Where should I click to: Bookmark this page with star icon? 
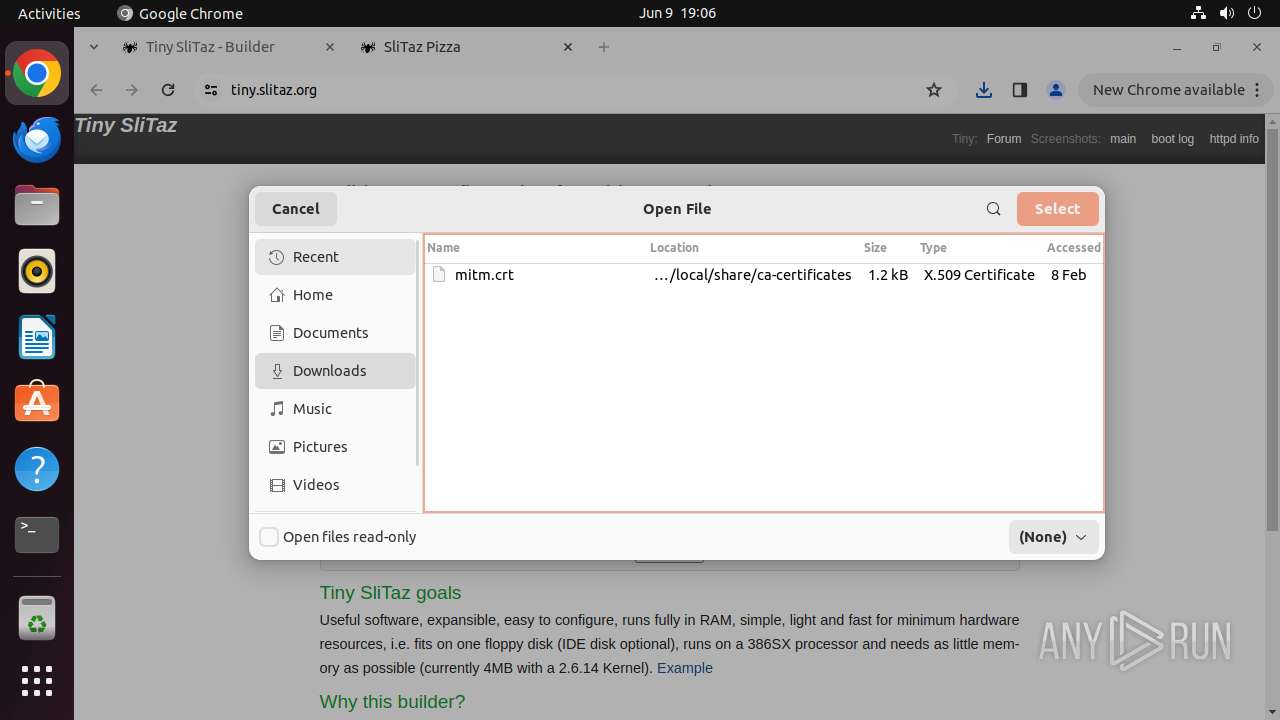click(934, 90)
